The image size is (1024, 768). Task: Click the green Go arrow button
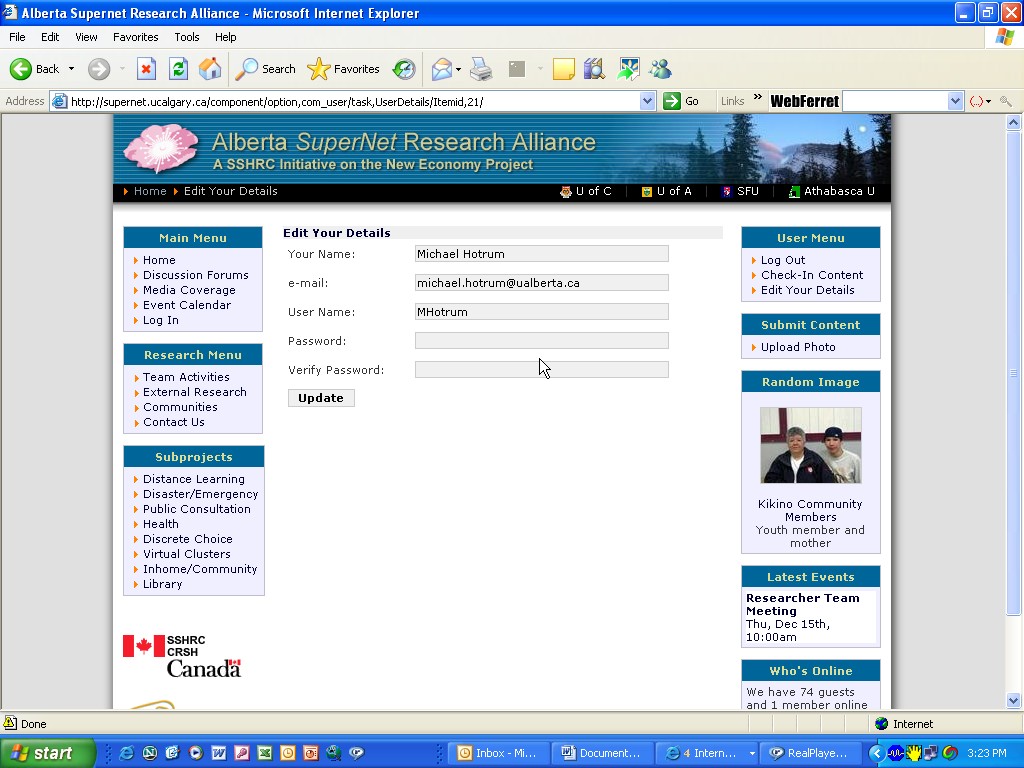coord(672,101)
